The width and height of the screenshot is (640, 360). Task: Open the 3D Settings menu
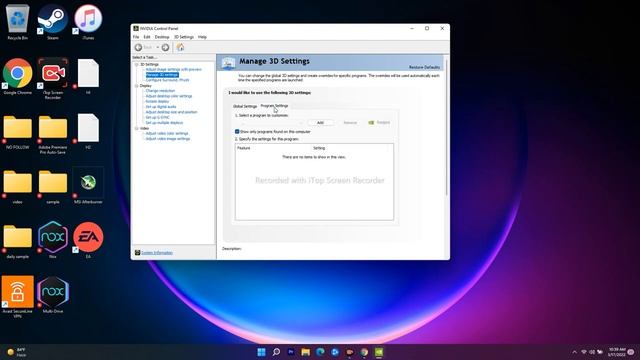coord(184,37)
